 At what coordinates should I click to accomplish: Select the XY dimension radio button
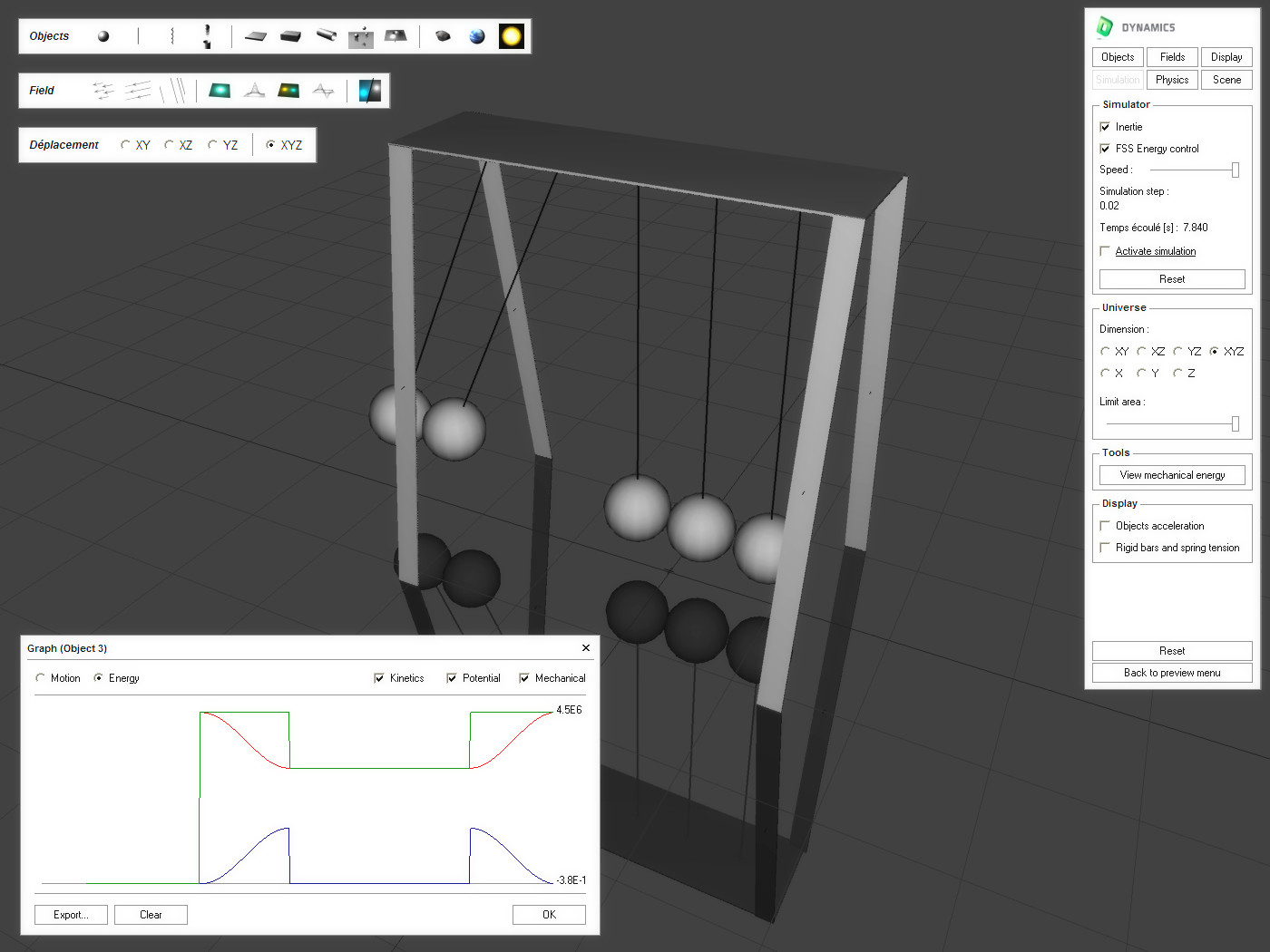(1105, 351)
